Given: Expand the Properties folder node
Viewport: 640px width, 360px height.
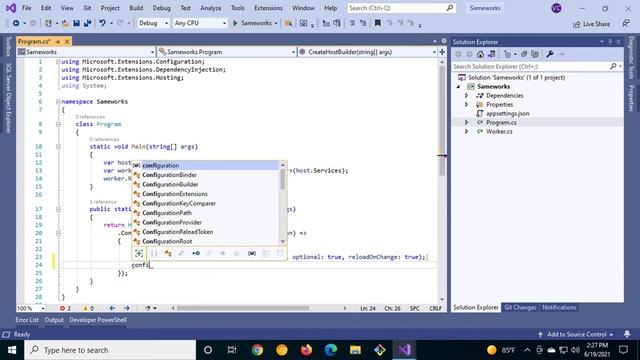Looking at the screenshot, I should [x=467, y=104].
